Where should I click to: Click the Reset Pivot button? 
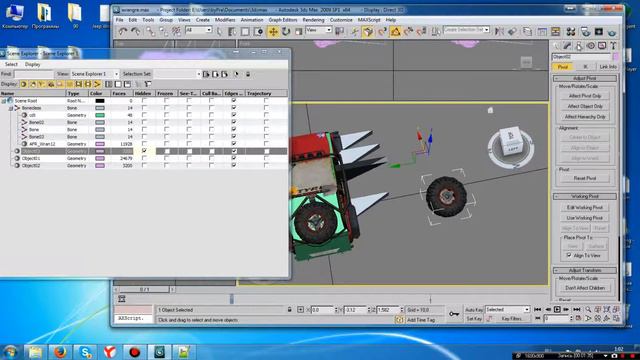[585, 178]
